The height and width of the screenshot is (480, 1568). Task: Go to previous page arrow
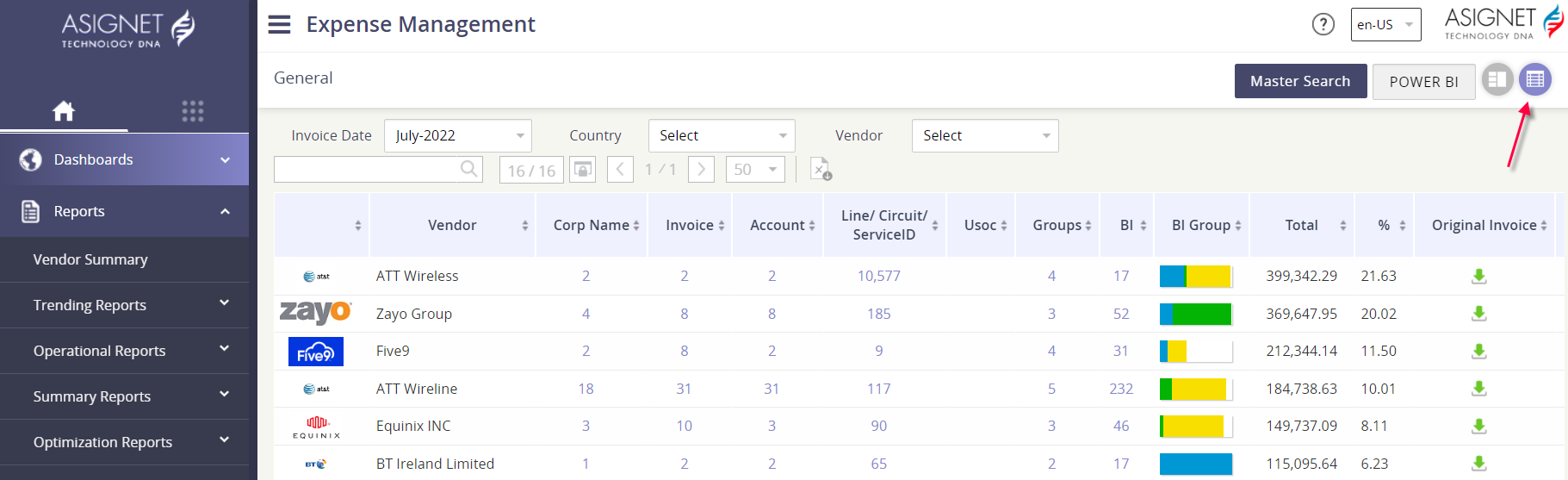tap(620, 170)
